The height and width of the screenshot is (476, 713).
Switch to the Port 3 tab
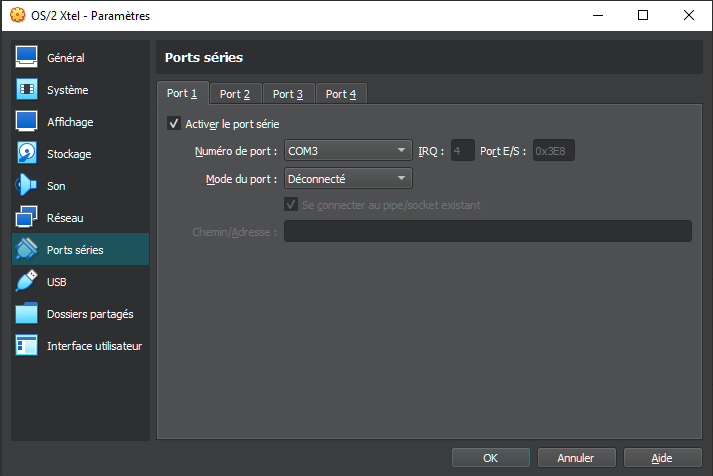[x=288, y=94]
